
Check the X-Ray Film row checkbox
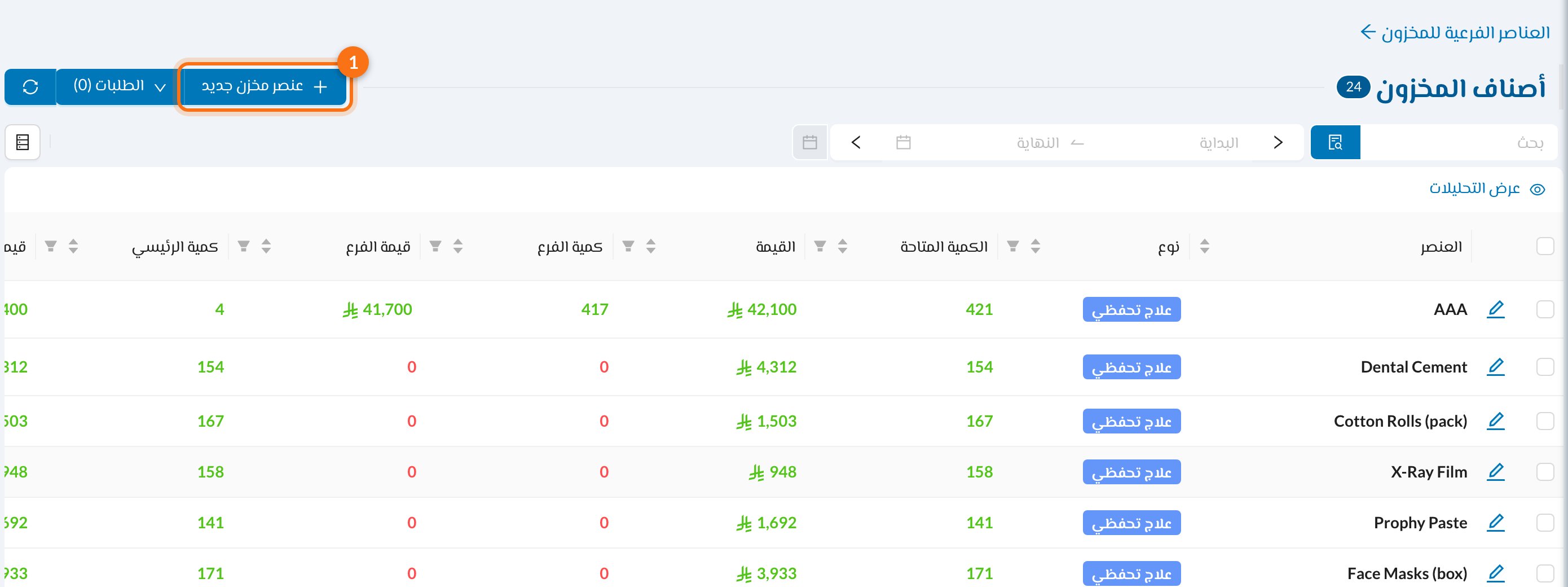[1545, 472]
